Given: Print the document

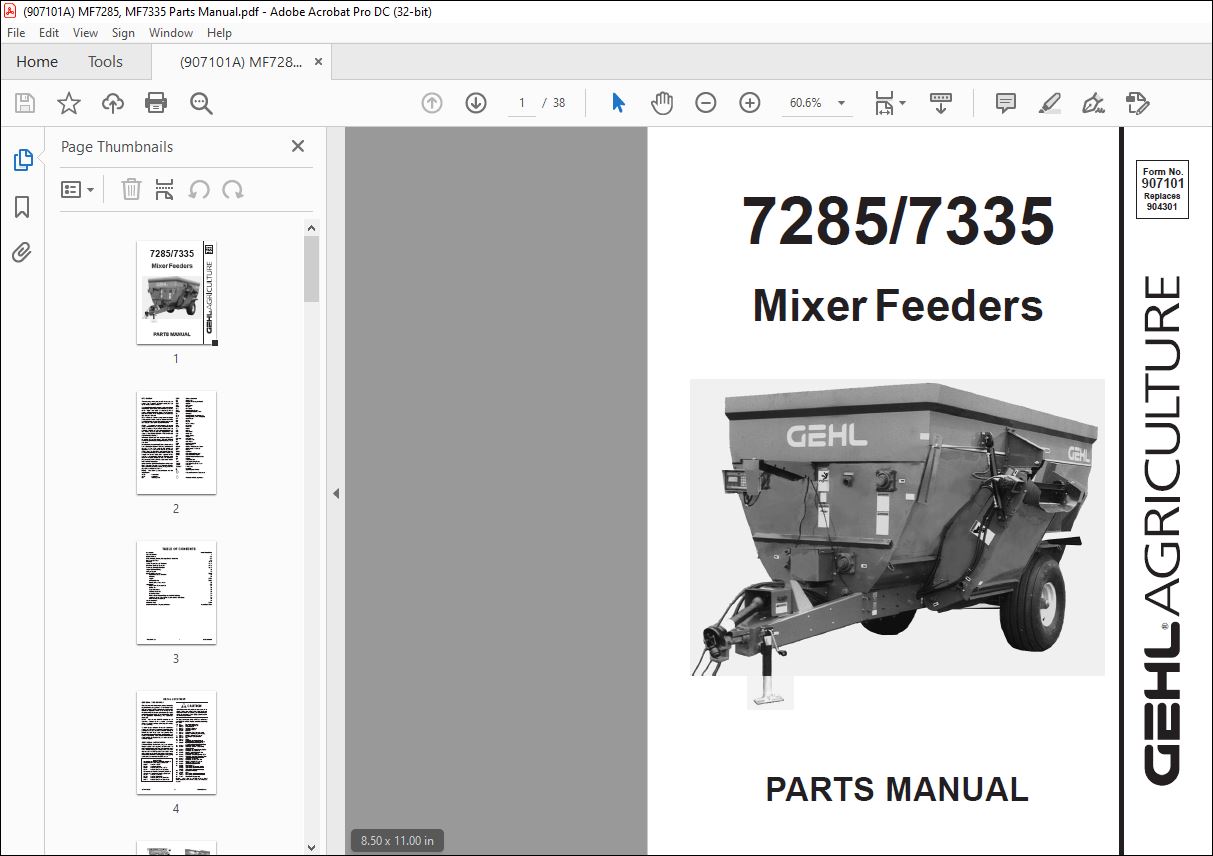Looking at the screenshot, I should 156,103.
